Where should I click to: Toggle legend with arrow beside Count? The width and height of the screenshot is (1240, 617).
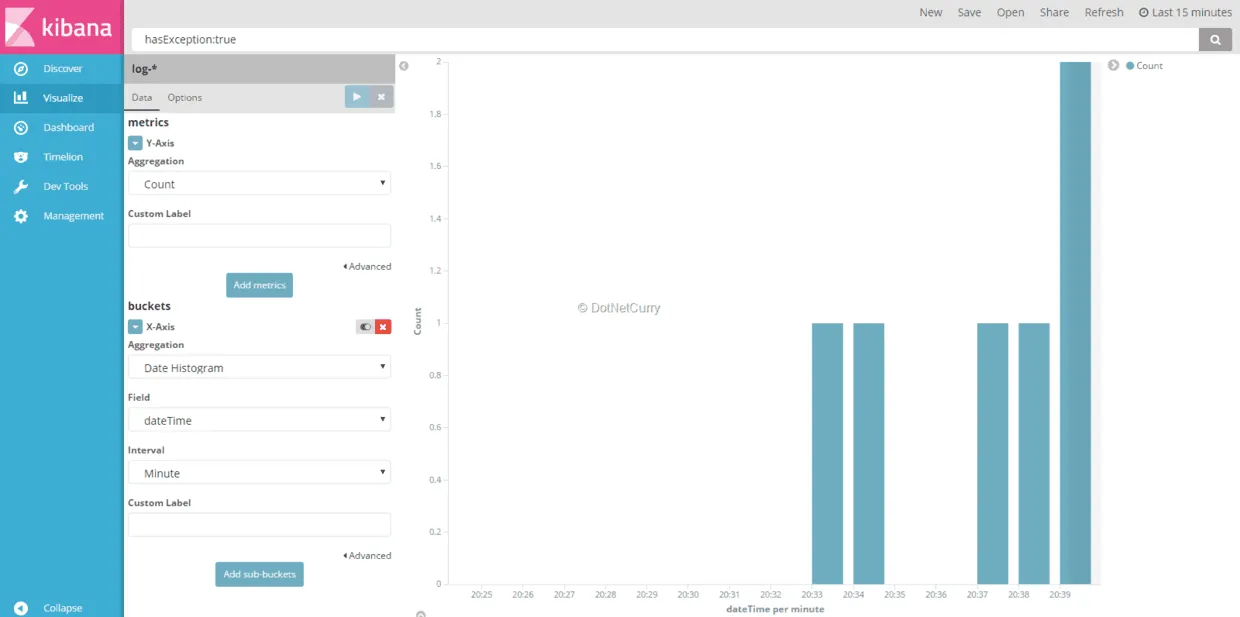click(x=1113, y=65)
